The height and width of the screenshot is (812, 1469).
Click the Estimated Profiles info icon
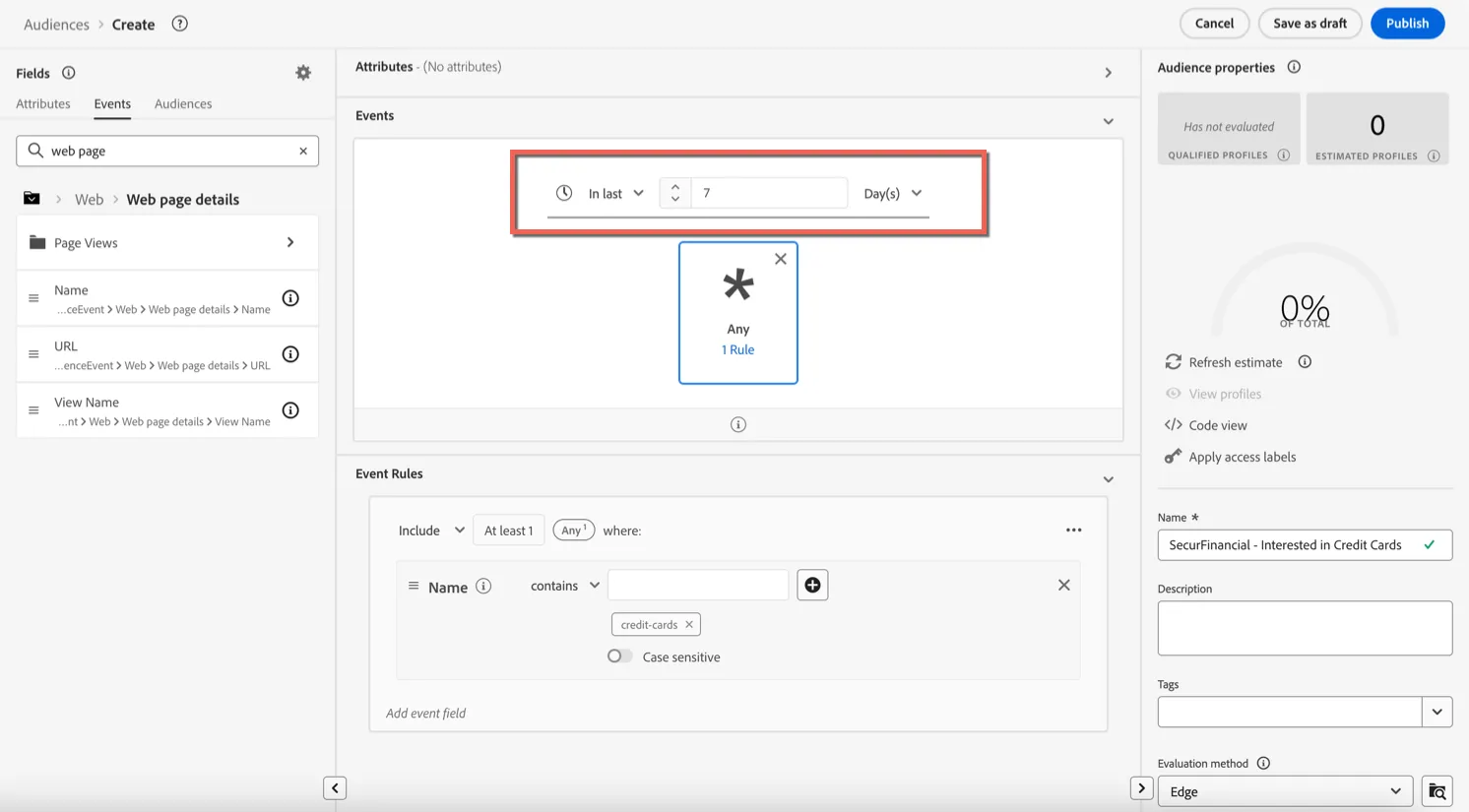1434,156
